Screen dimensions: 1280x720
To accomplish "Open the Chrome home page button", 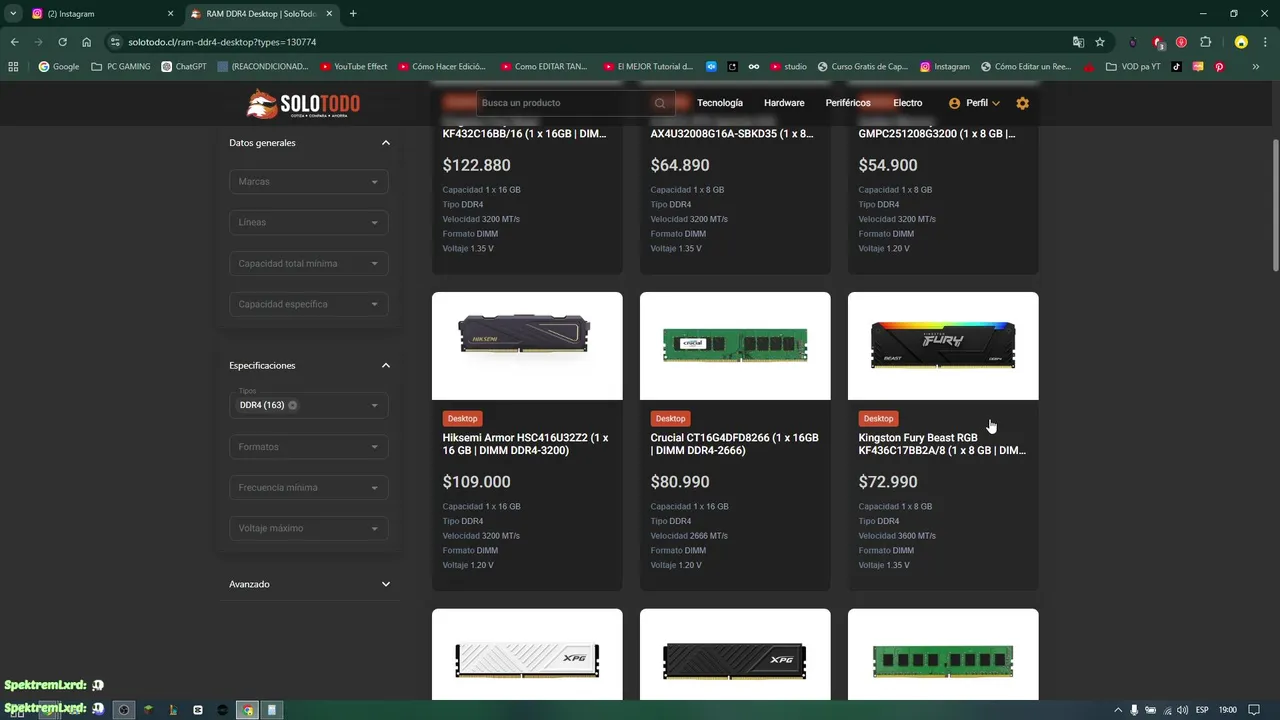I will pos(87,42).
